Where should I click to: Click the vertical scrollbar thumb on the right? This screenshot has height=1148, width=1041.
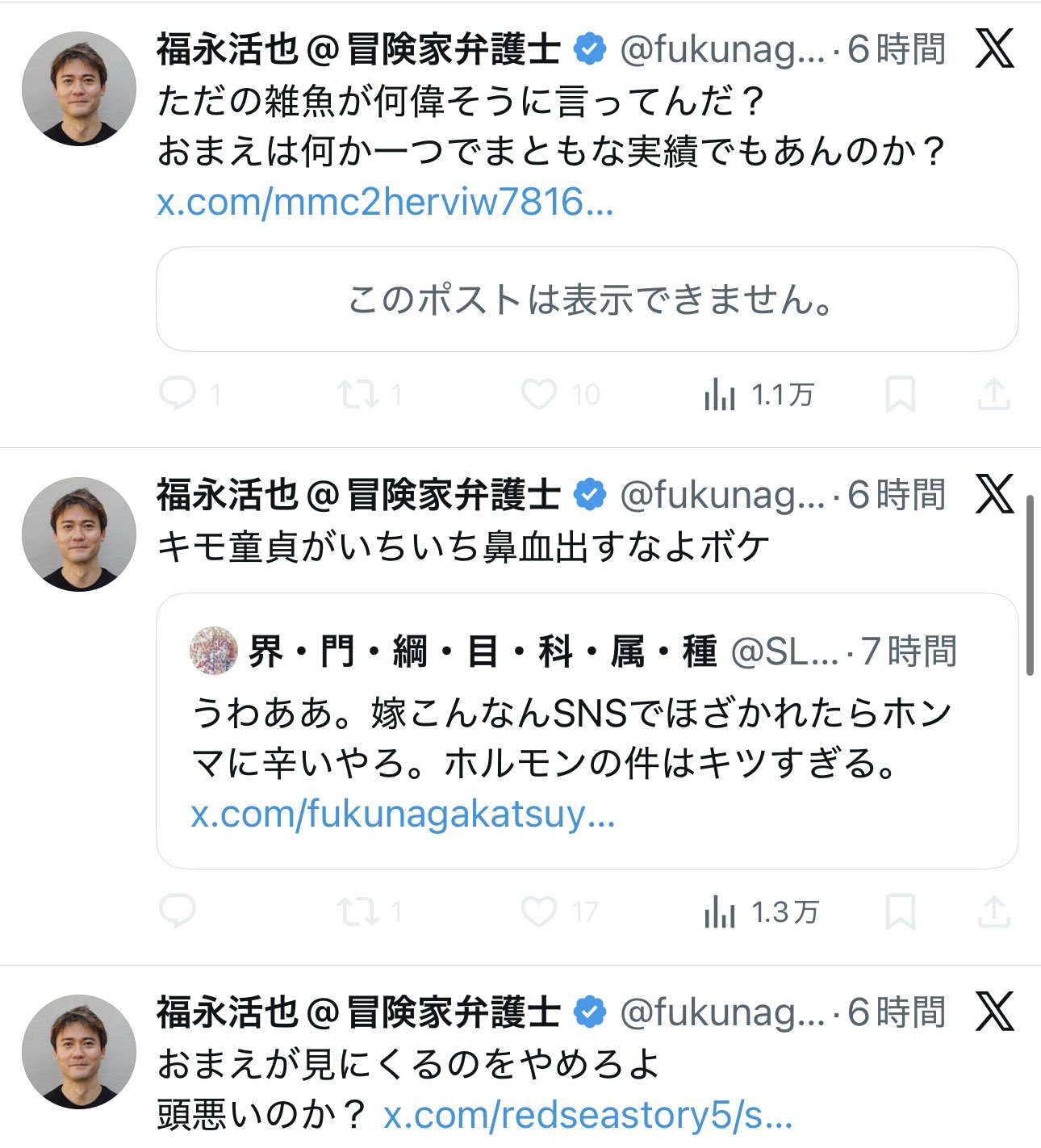click(x=1030, y=585)
